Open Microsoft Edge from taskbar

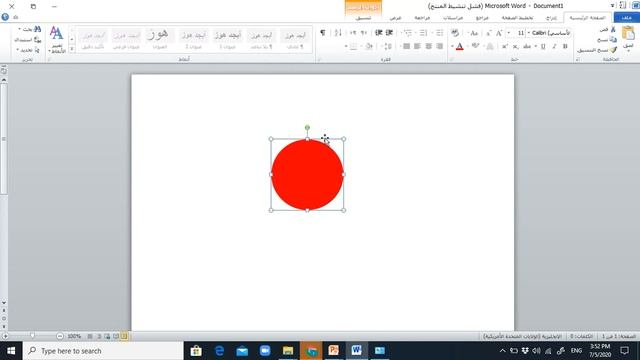[x=220, y=351]
